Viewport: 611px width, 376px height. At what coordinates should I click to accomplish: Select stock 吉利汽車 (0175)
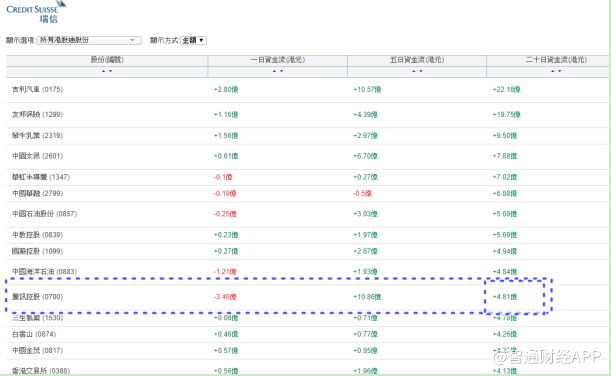point(37,89)
